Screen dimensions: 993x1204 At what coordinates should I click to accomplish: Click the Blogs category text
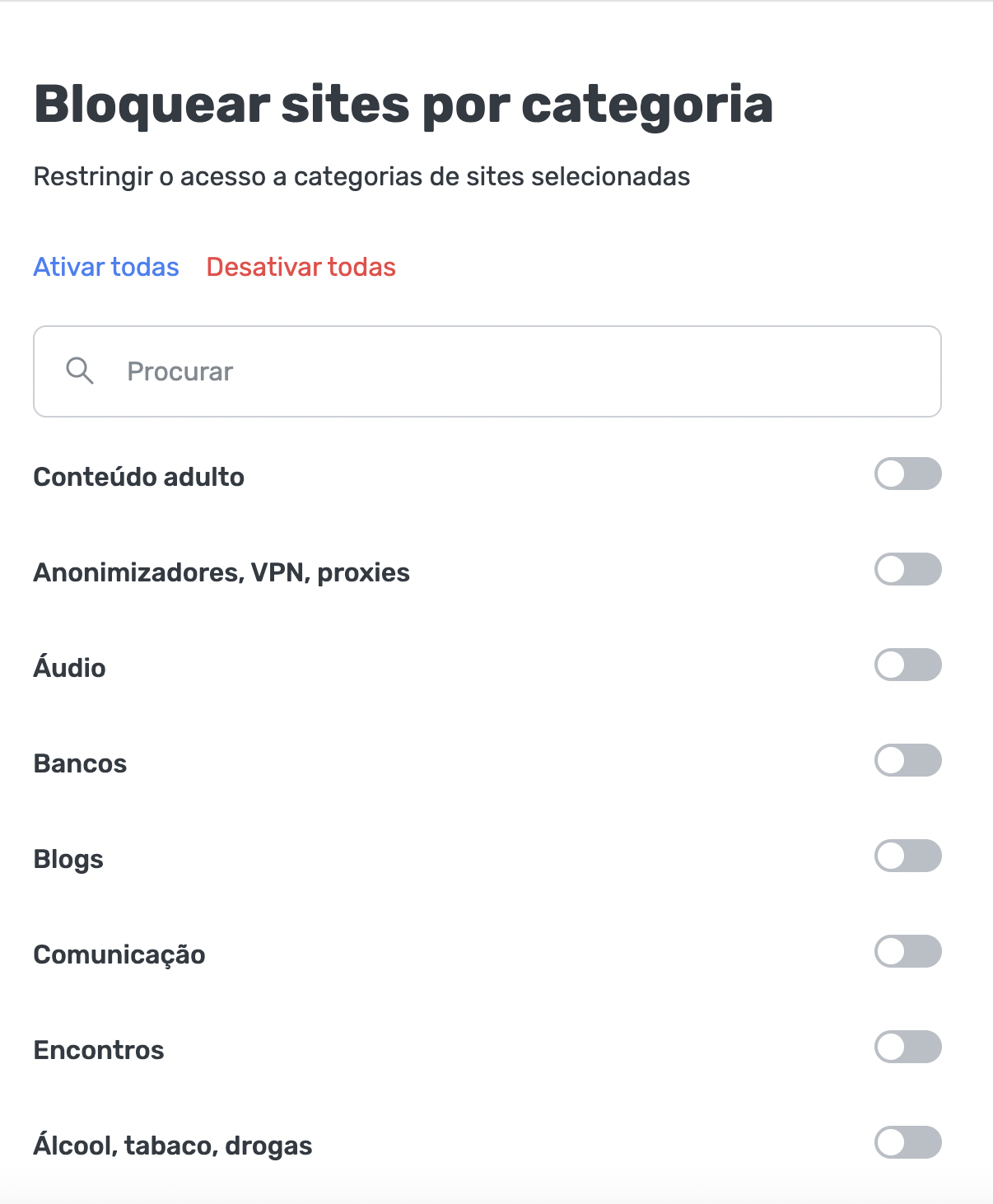click(x=68, y=858)
